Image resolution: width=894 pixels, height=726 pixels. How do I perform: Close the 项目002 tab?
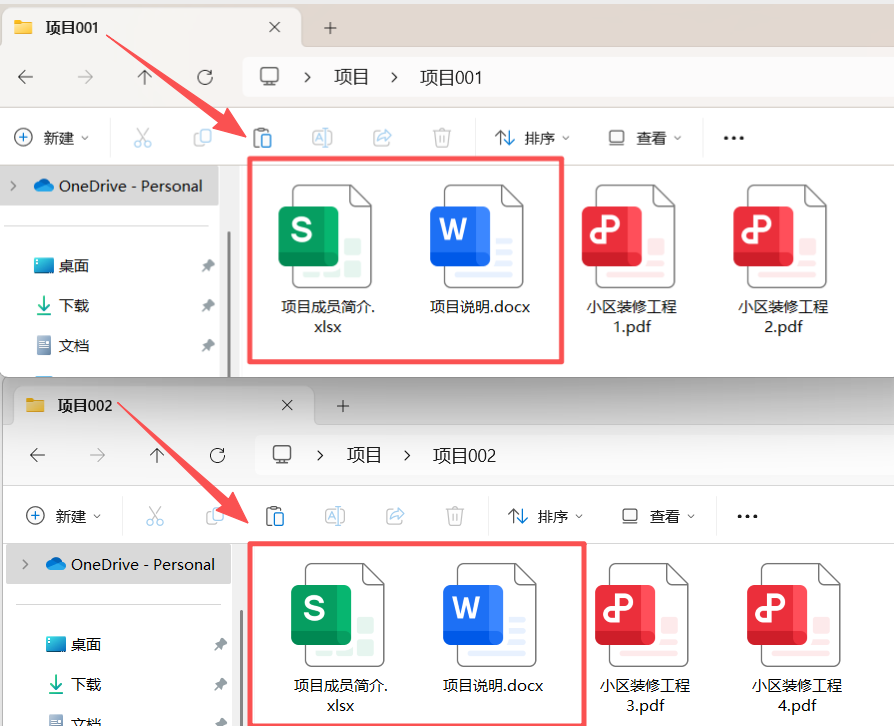[287, 405]
